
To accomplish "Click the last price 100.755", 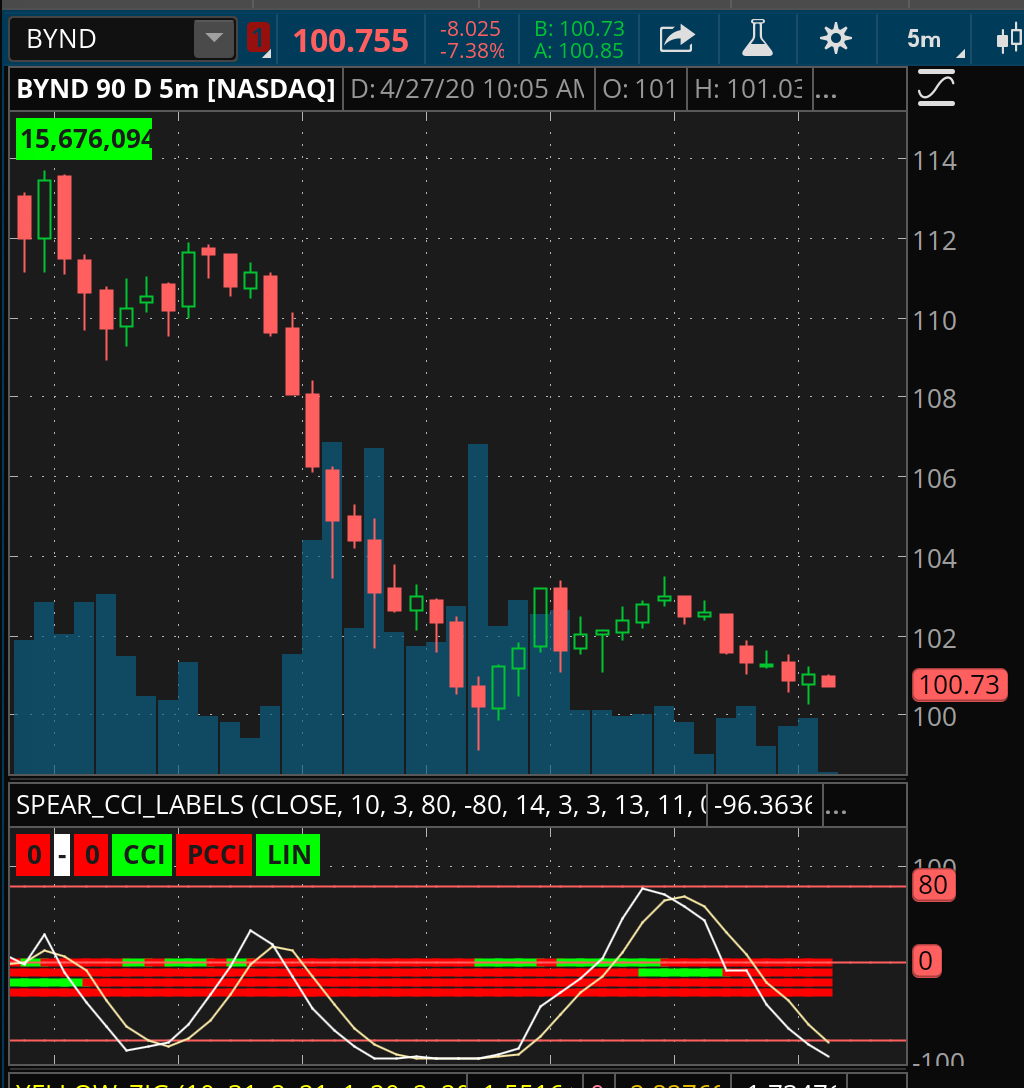I will point(350,40).
